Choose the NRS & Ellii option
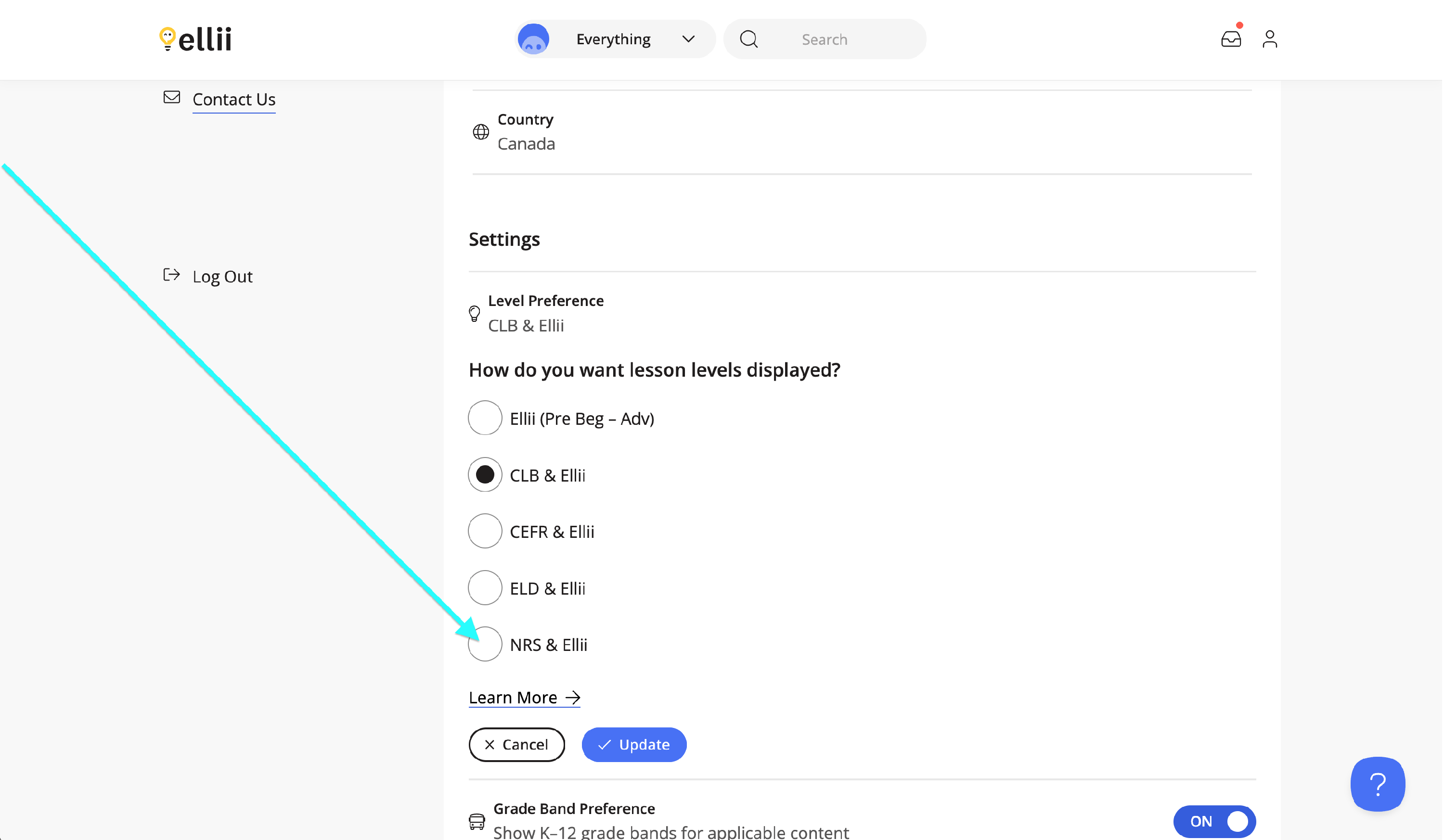1444x840 pixels. point(485,645)
